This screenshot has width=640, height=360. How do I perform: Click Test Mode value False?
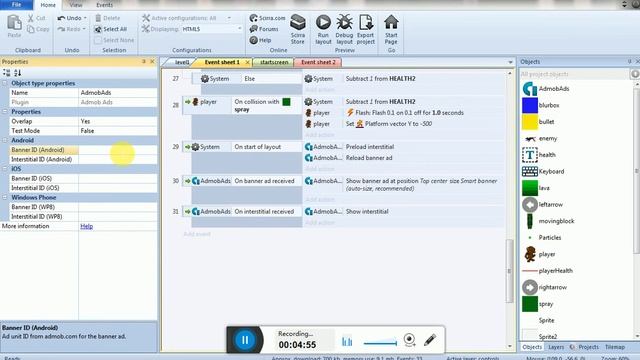(x=118, y=131)
